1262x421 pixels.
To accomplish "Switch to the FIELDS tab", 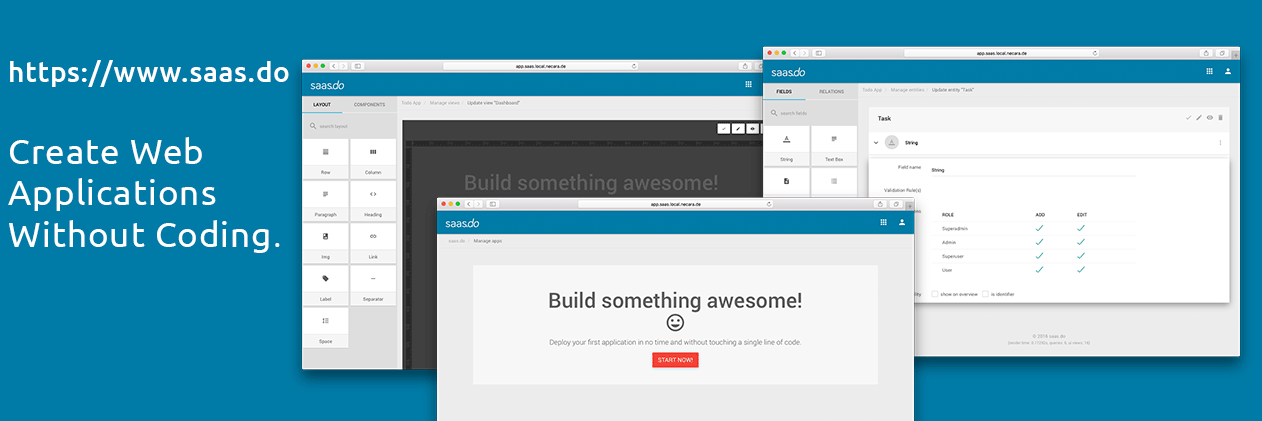I will tap(784, 91).
